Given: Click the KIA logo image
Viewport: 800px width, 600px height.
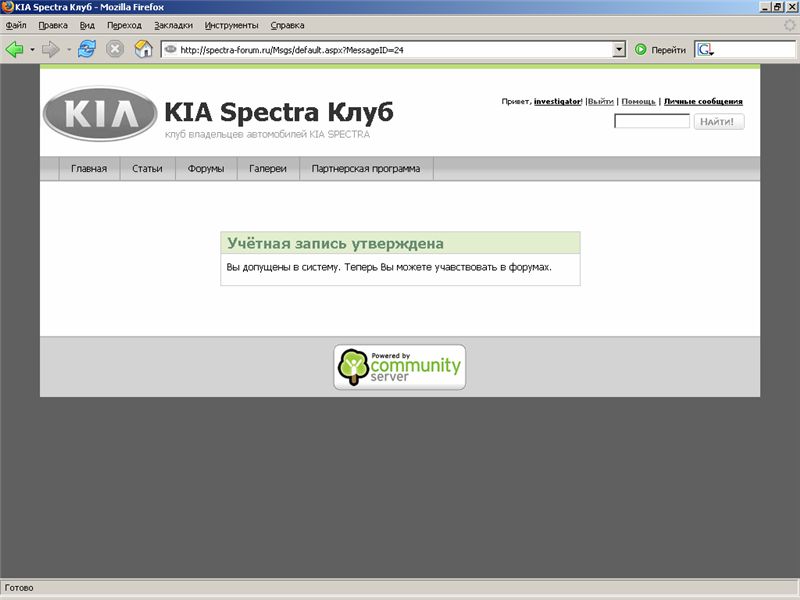Looking at the screenshot, I should point(100,114).
